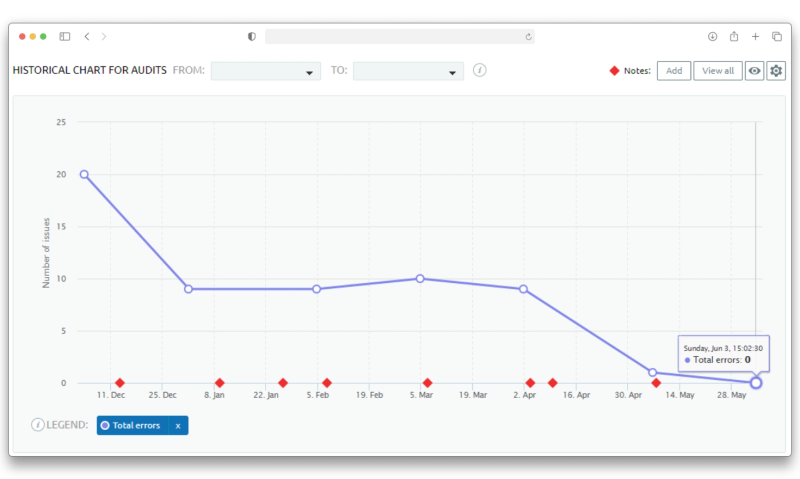Open the FROM date dropdown
The width and height of the screenshot is (800, 479).
coord(265,71)
